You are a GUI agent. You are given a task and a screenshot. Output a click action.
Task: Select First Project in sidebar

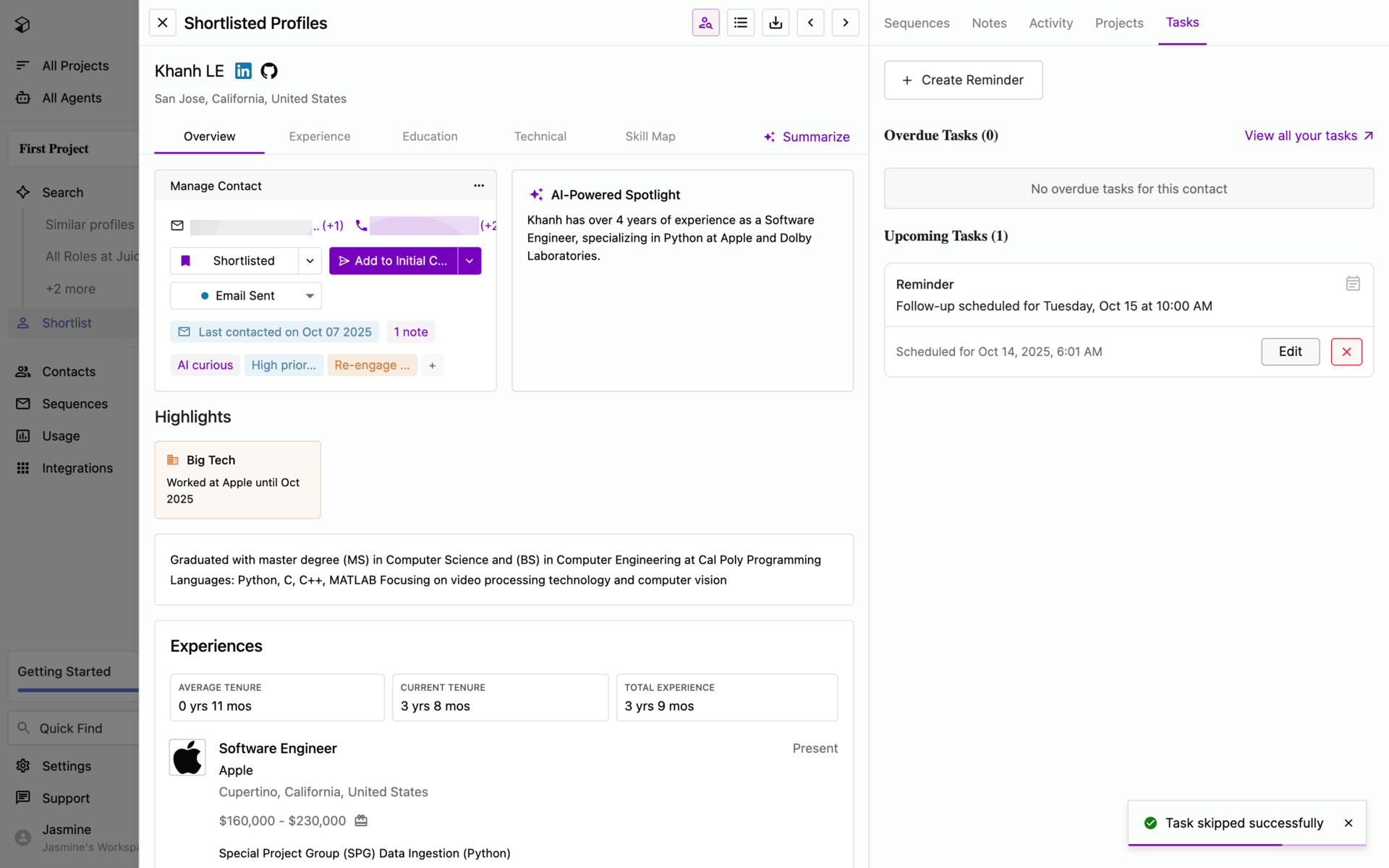[x=73, y=149]
